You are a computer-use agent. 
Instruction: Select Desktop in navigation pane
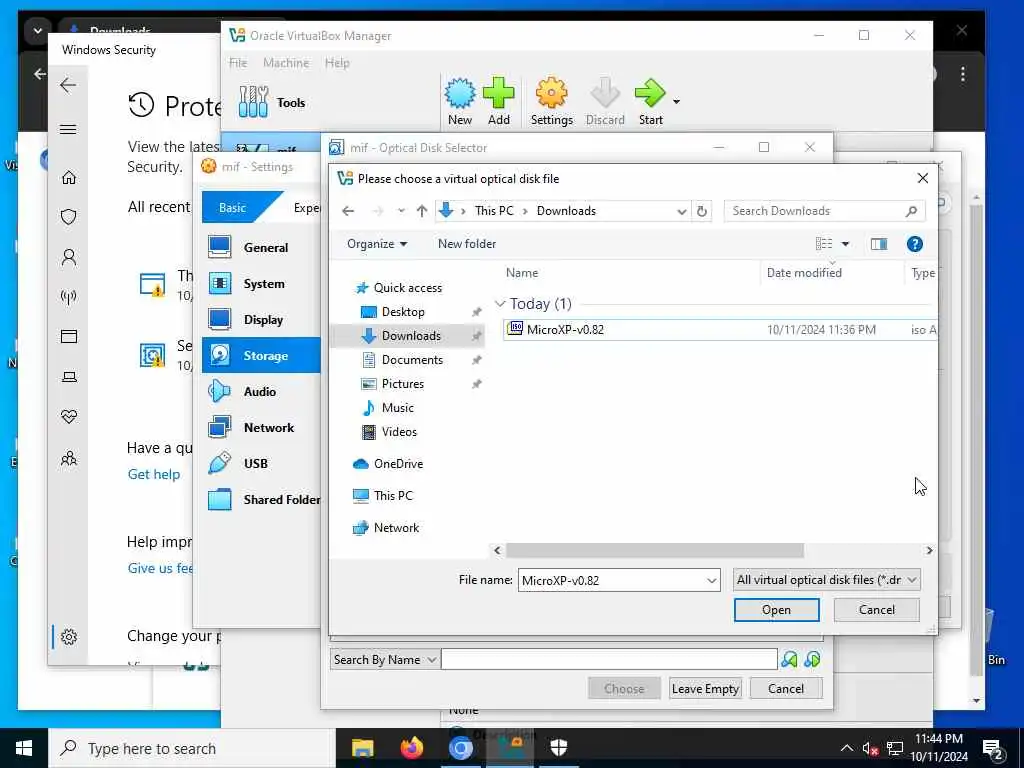403,312
